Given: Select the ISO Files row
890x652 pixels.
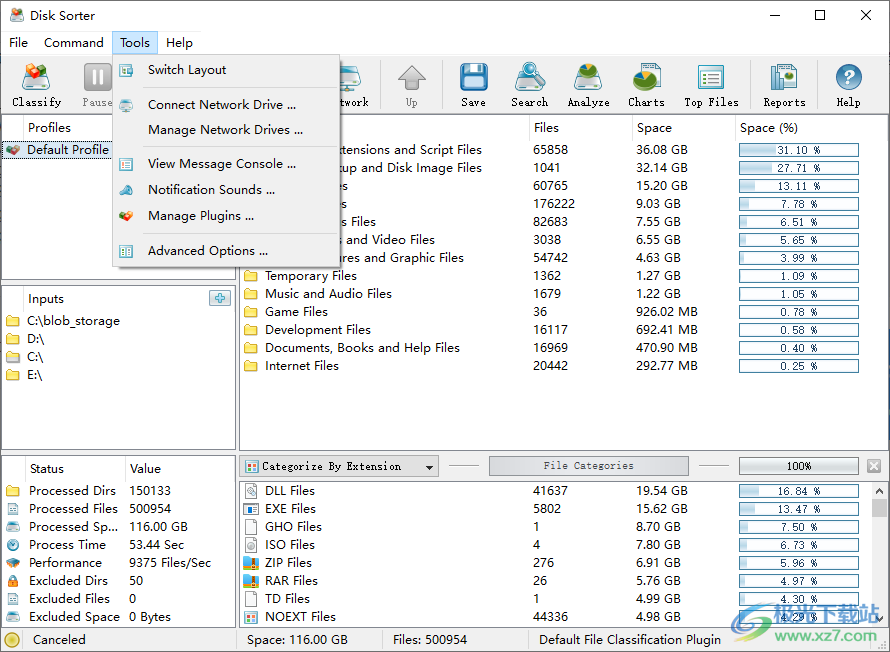Looking at the screenshot, I should click(556, 545).
